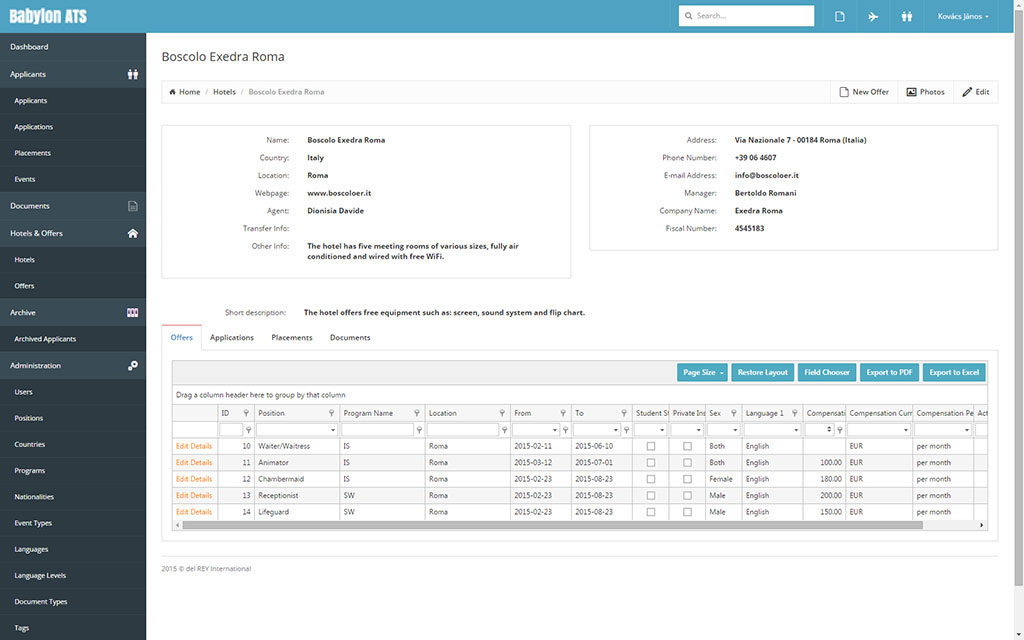This screenshot has height=640, width=1024.
Task: Tick the Student checkbox for Receptionist row
Action: point(650,496)
